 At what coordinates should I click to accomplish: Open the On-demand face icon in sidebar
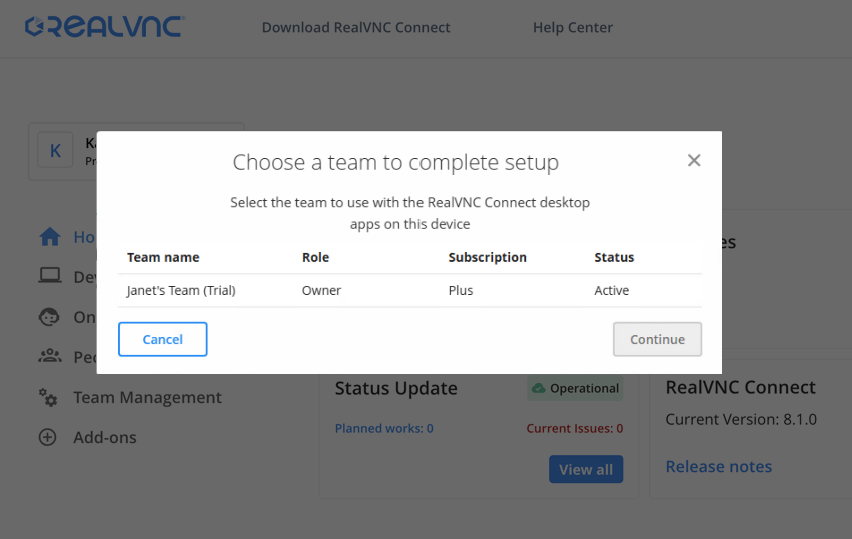49,317
